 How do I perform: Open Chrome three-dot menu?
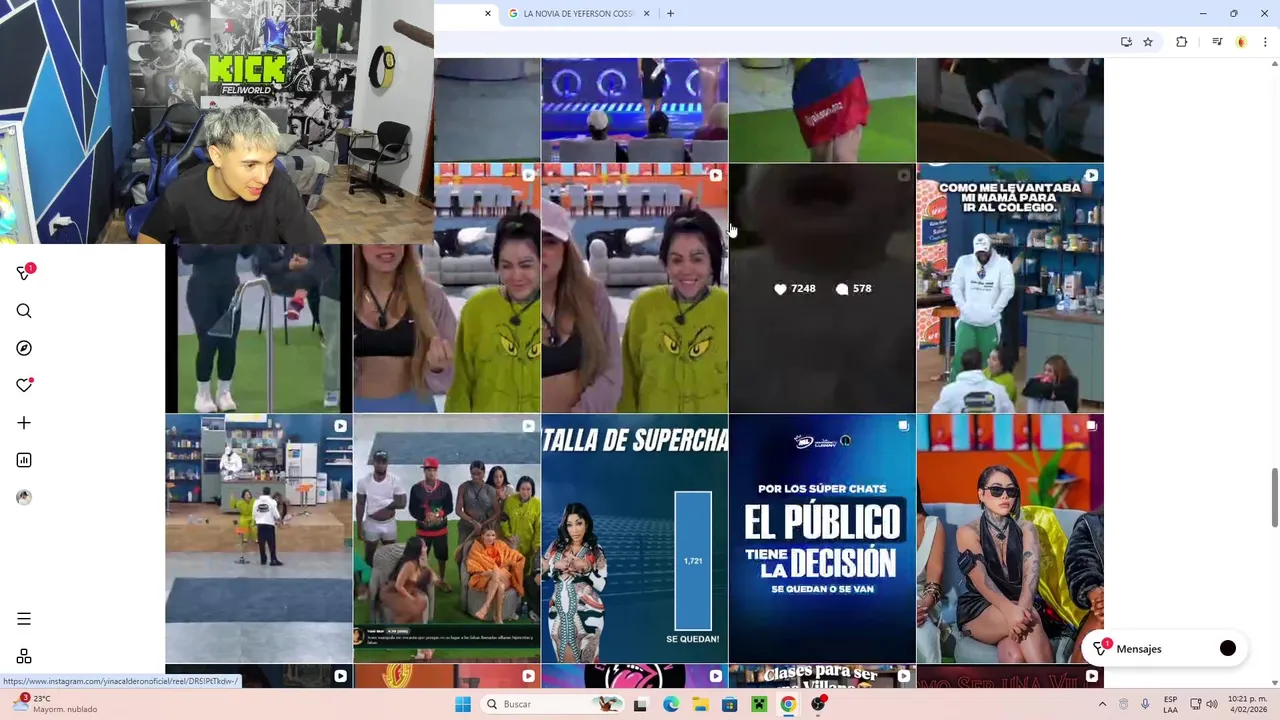click(x=1265, y=42)
